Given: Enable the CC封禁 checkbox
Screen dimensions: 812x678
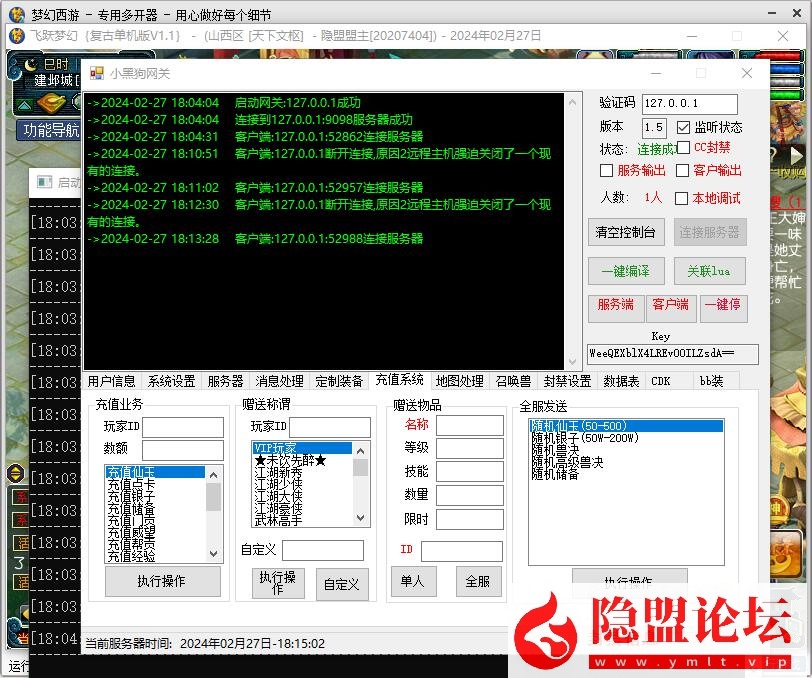Looking at the screenshot, I should (684, 148).
